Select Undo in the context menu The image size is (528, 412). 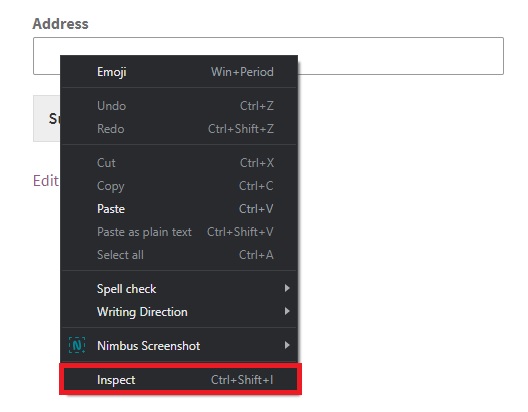coord(179,106)
